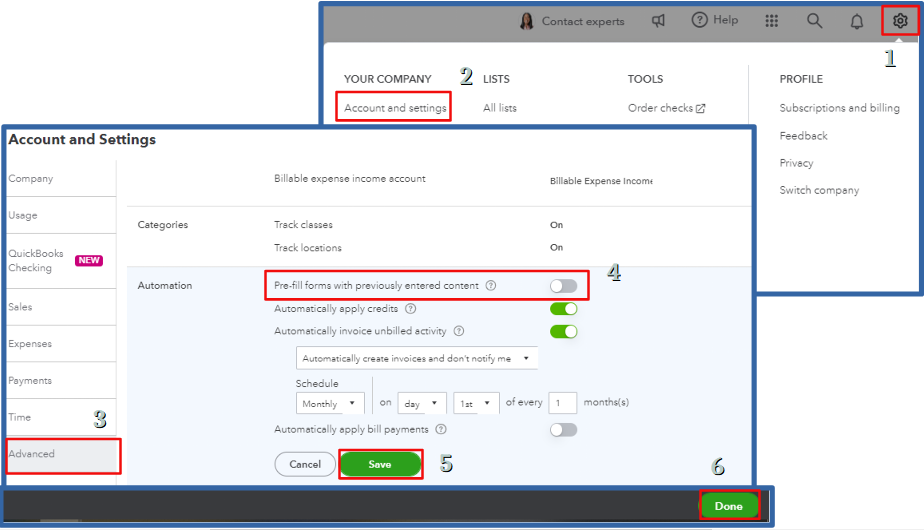This screenshot has height=530, width=924.
Task: Open the megaphone announcements icon
Action: pyautogui.click(x=658, y=21)
